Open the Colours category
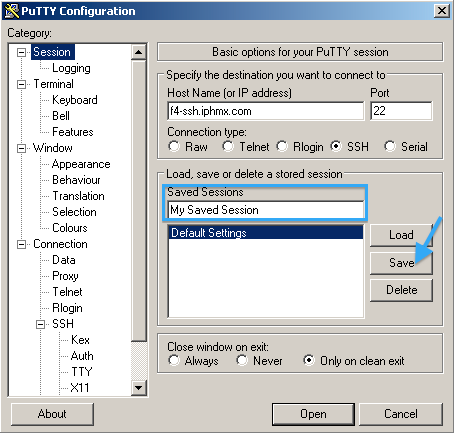The width and height of the screenshot is (454, 433). pos(70,228)
